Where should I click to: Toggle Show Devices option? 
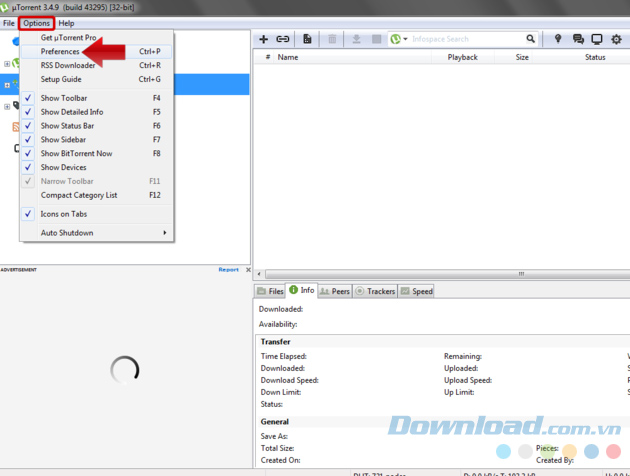pos(96,168)
